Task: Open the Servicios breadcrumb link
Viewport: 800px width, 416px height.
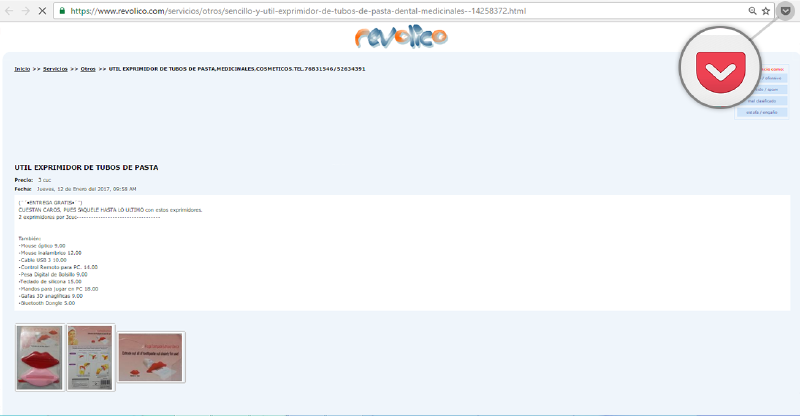Action: (55, 69)
